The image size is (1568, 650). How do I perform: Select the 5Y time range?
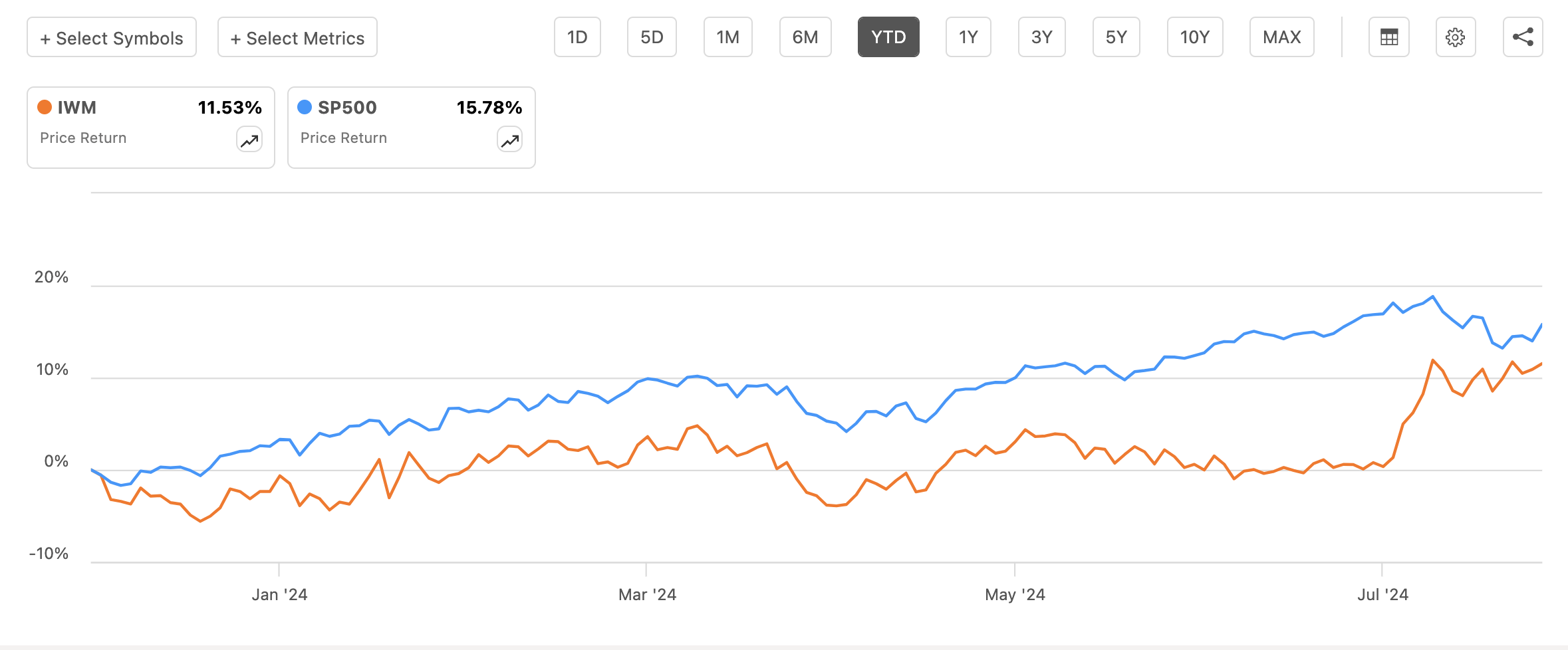pos(1116,37)
